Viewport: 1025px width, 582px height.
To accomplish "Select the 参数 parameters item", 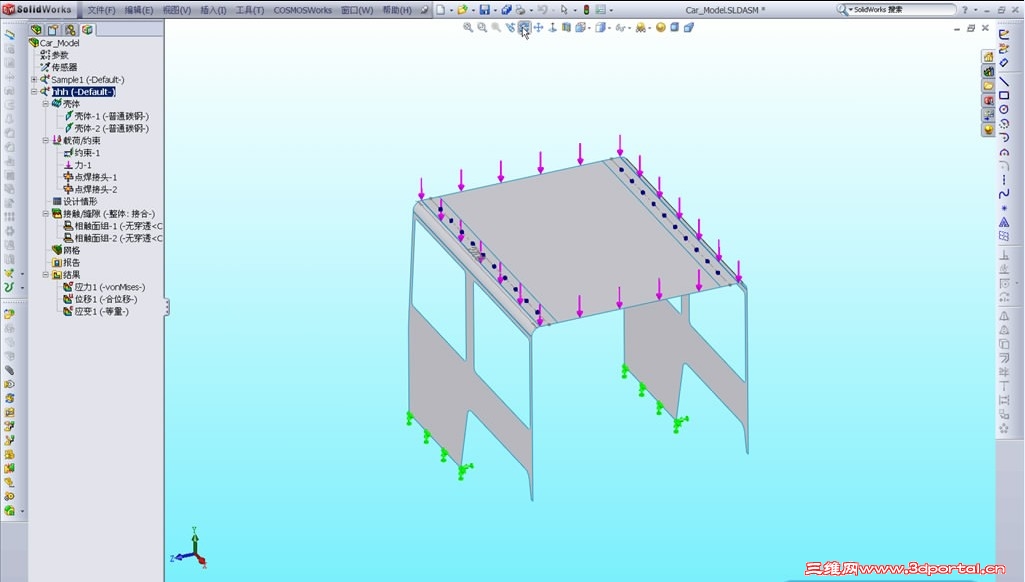I will point(54,55).
